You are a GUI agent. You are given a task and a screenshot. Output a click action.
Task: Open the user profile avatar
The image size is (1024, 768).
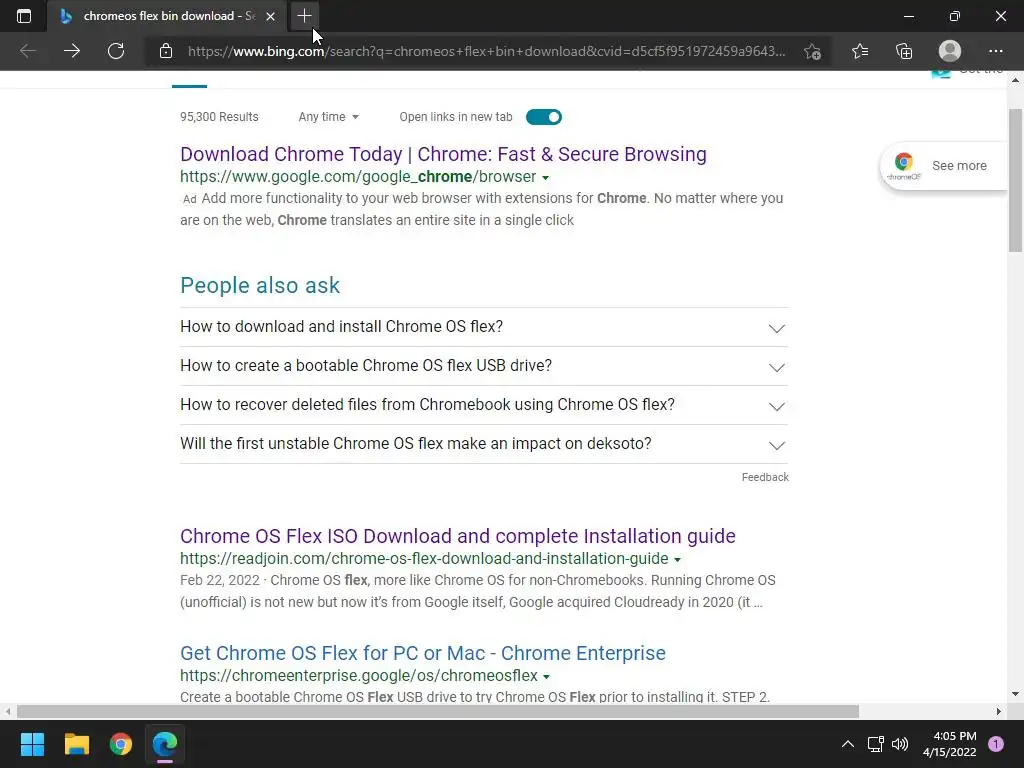(950, 51)
